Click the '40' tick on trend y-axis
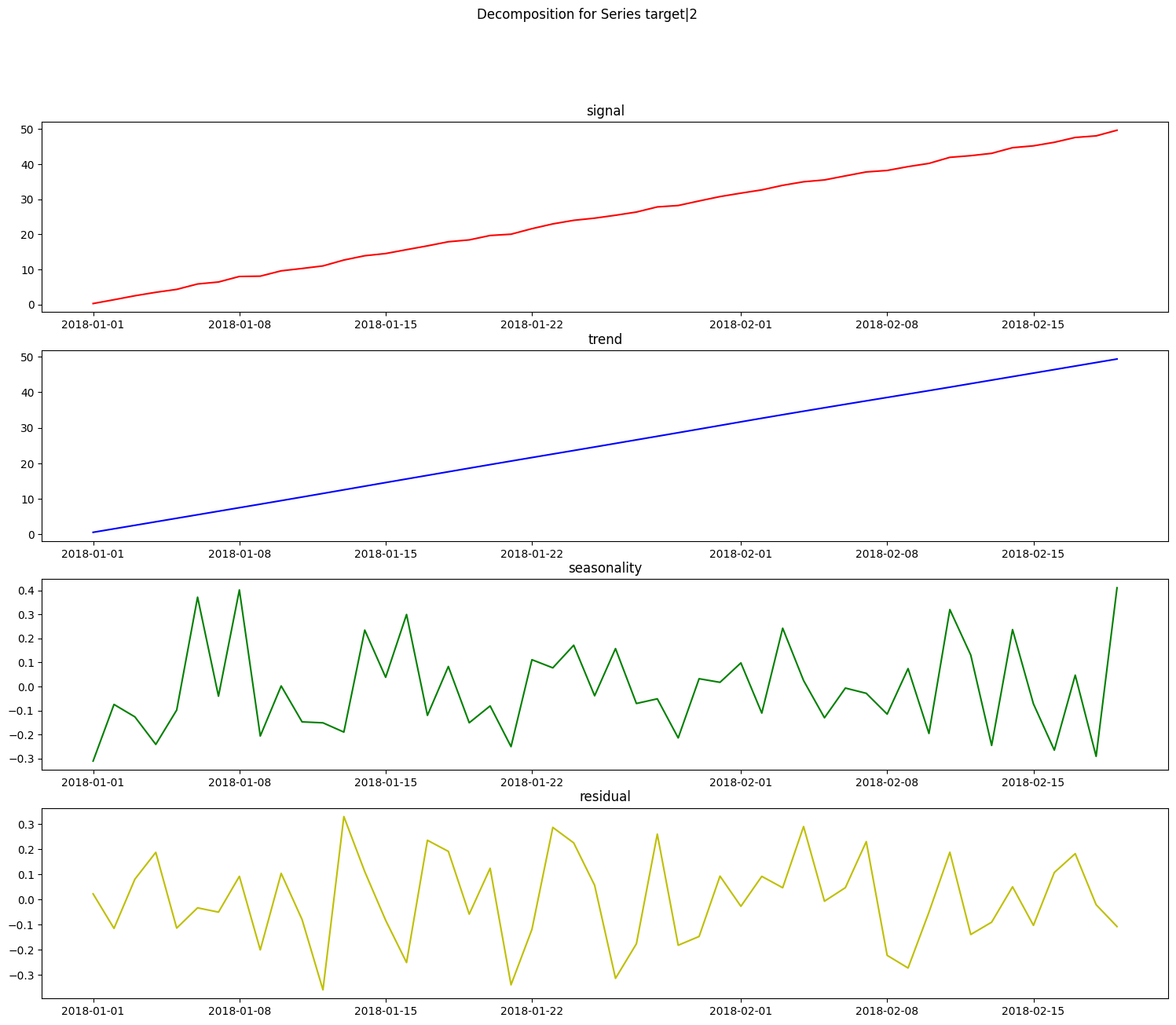The image size is (1176, 1025). pyautogui.click(x=29, y=393)
